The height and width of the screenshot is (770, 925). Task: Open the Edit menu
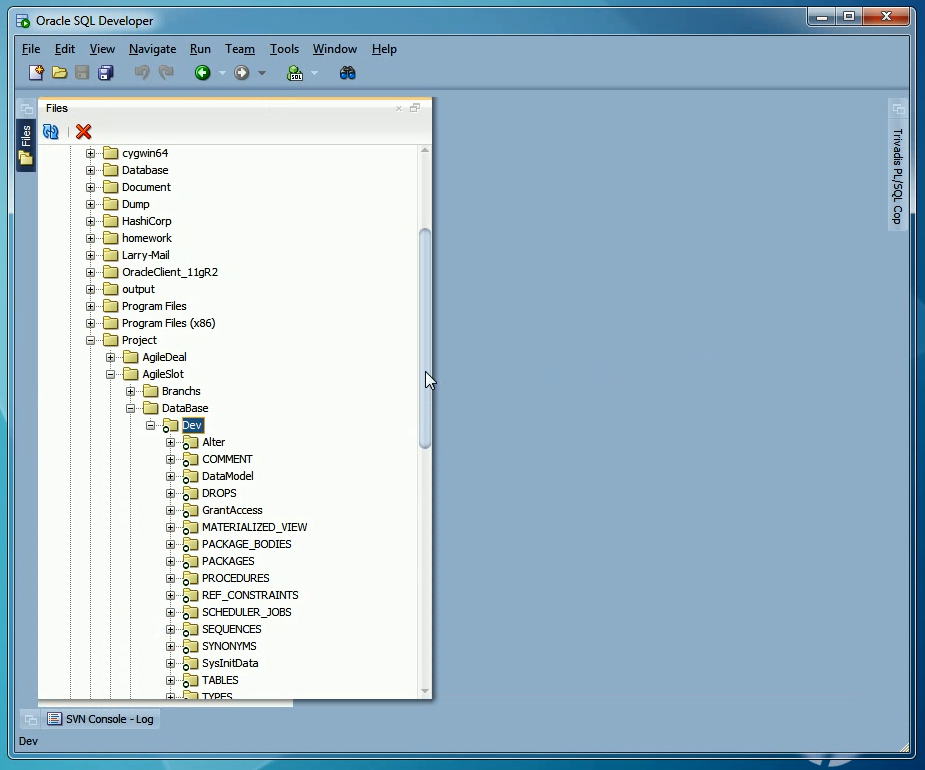pos(65,49)
